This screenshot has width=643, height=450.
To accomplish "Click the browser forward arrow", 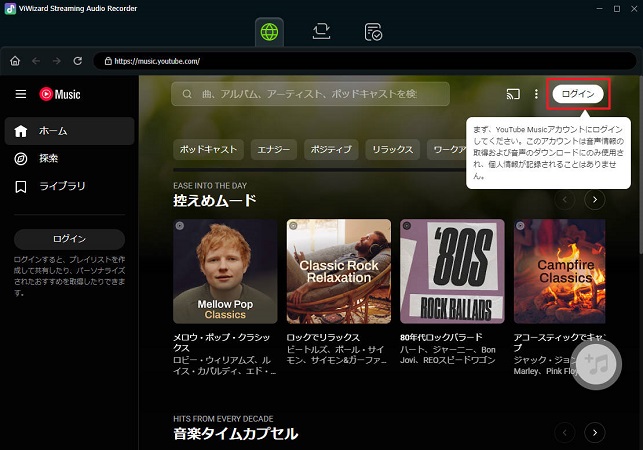I will click(x=57, y=61).
